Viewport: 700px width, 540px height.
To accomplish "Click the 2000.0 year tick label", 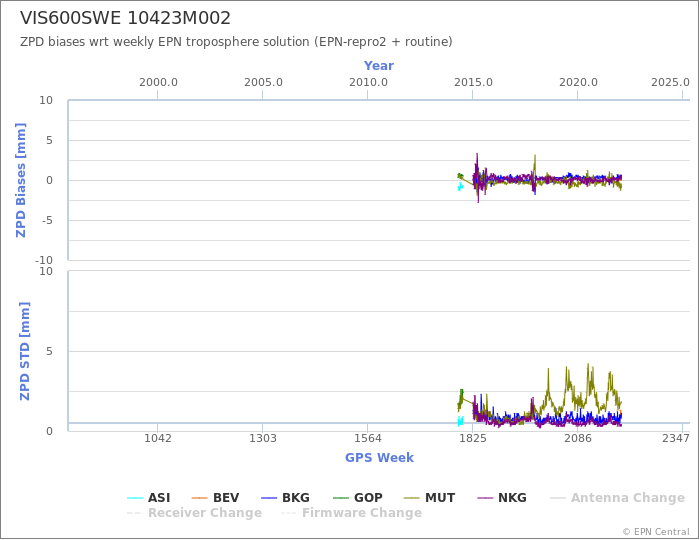I will click(x=158, y=83).
